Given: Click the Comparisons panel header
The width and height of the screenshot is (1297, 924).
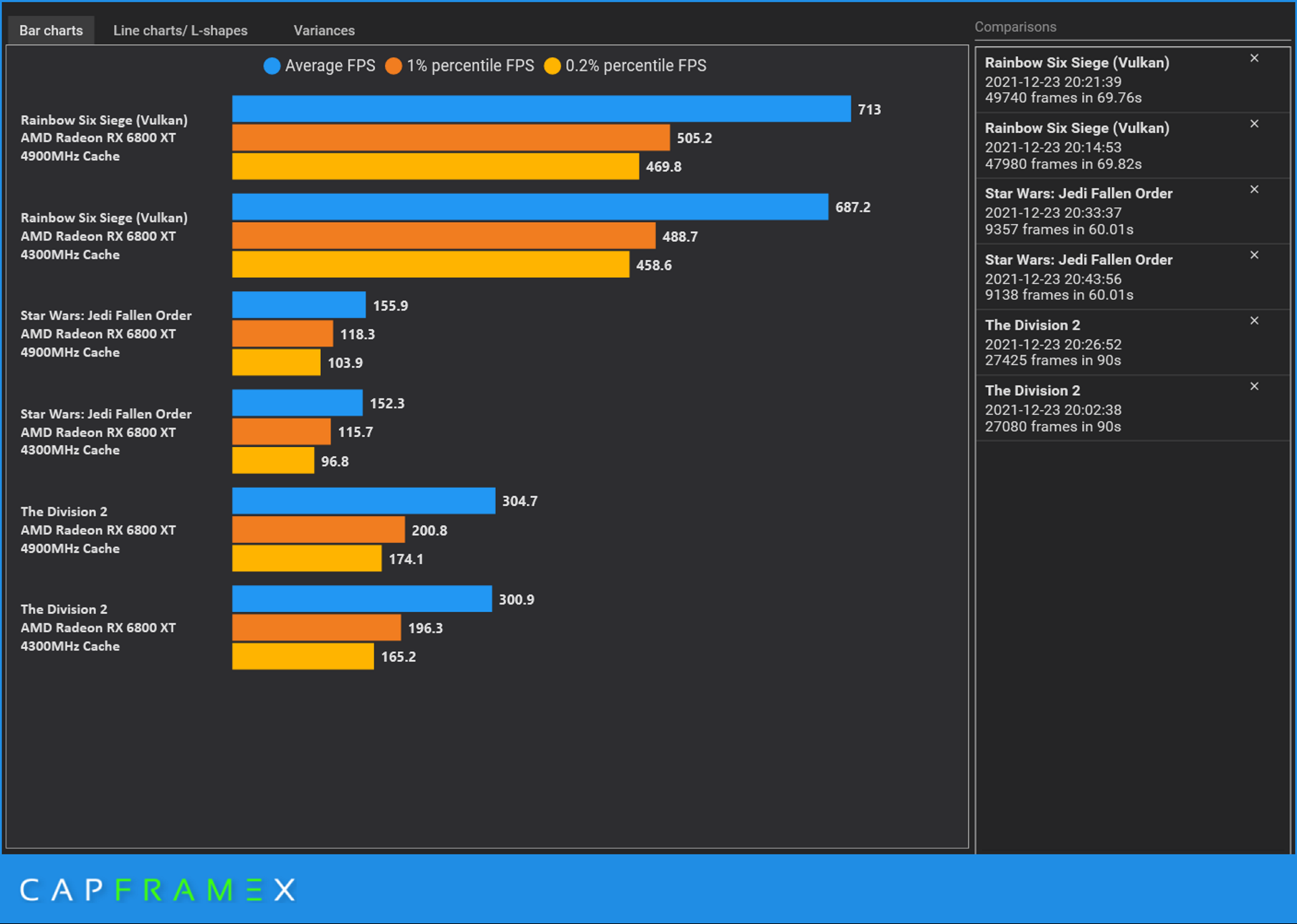Looking at the screenshot, I should point(1015,27).
